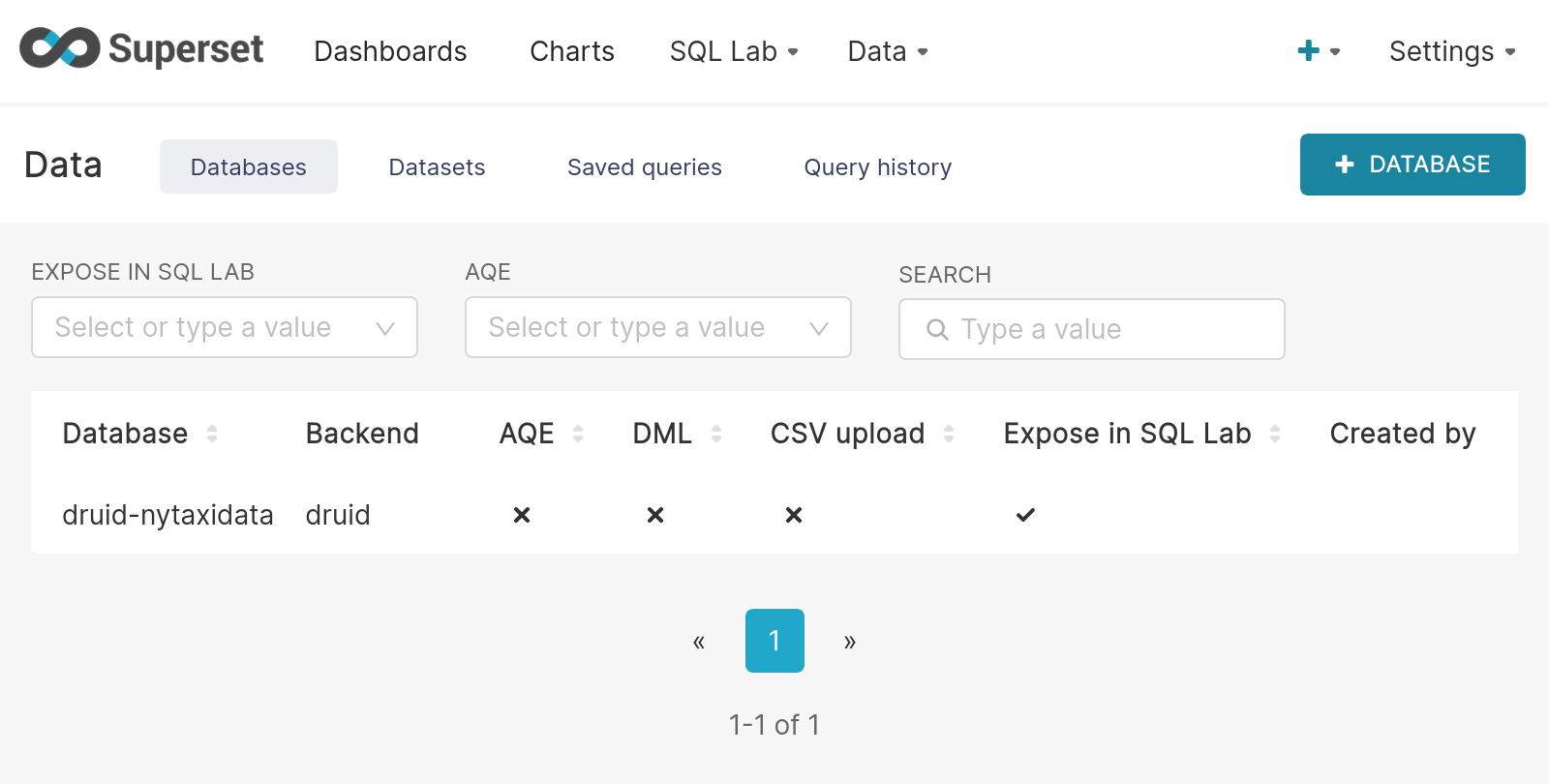1549x784 pixels.
Task: Click the X under CSV upload for druid-nytaxidata
Action: (793, 515)
